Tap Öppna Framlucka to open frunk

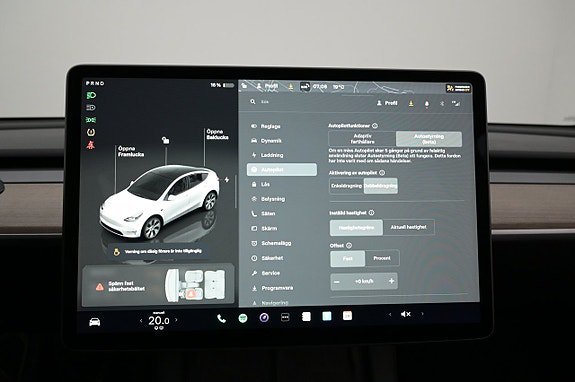tap(131, 151)
